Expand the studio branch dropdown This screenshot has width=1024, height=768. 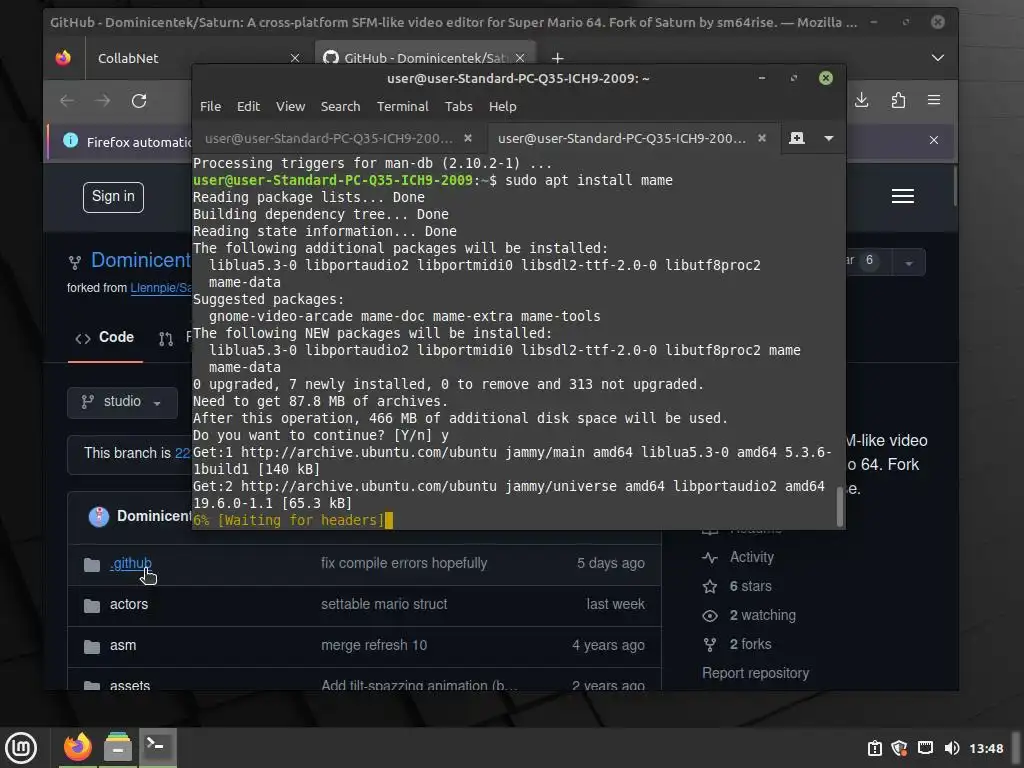tap(122, 402)
